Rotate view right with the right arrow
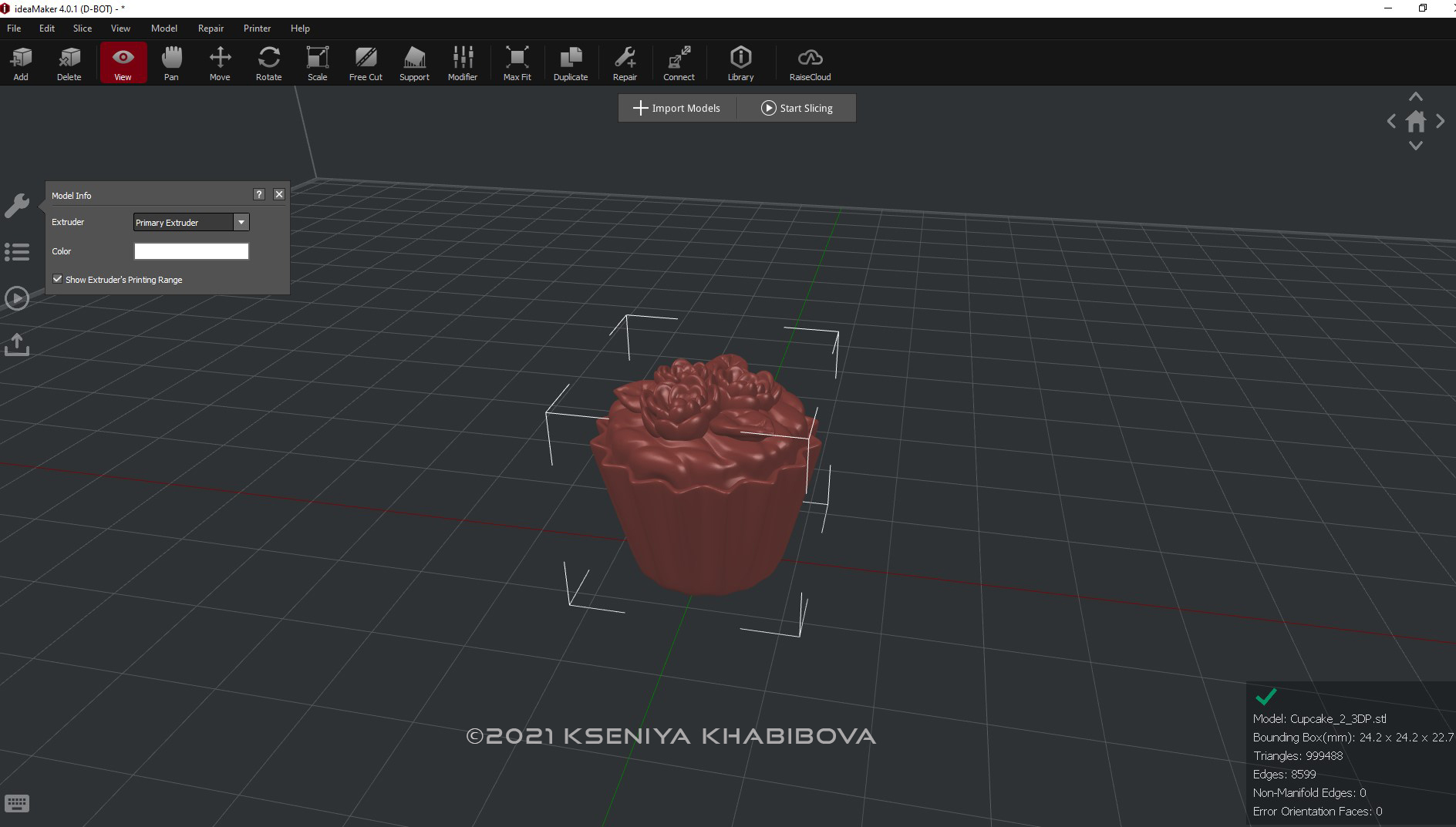The width and height of the screenshot is (1456, 827). [x=1441, y=121]
